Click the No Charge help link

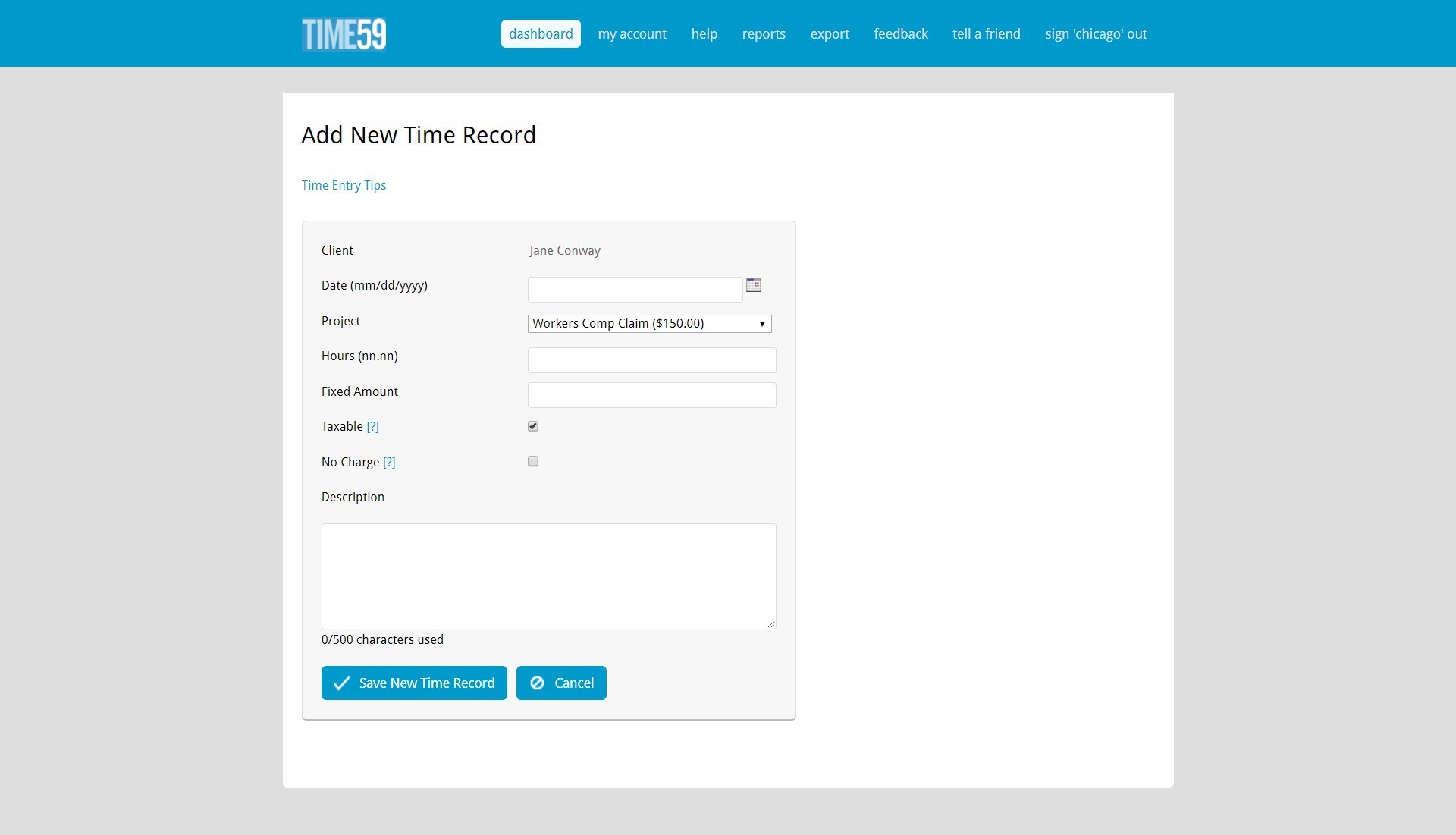click(390, 462)
